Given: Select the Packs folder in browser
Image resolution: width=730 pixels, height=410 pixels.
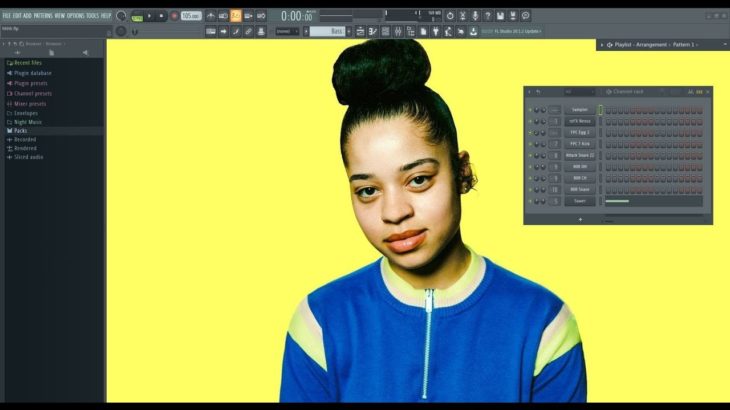Looking at the screenshot, I should click(x=20, y=131).
